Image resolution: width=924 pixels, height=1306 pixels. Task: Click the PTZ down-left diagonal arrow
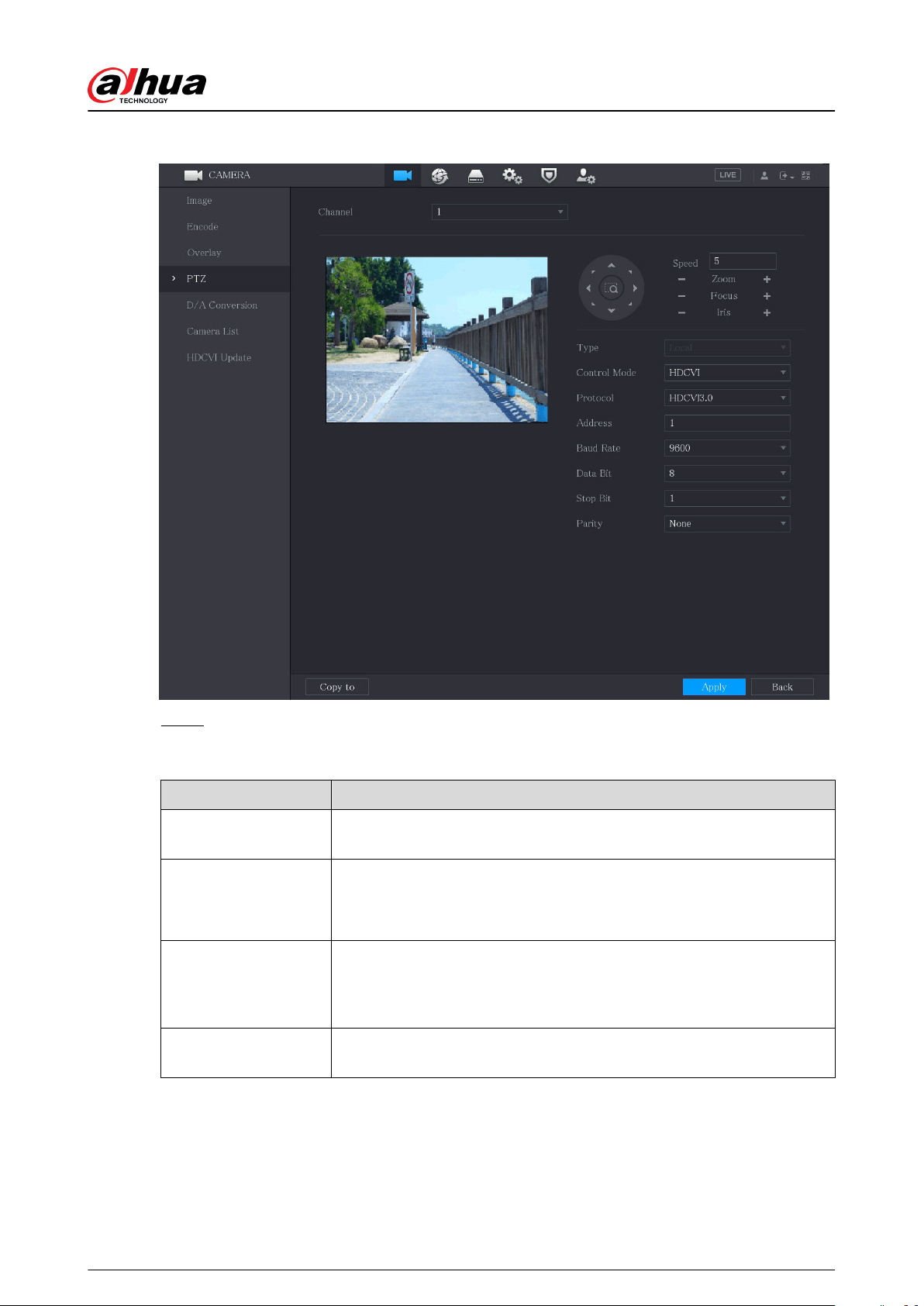click(x=593, y=304)
